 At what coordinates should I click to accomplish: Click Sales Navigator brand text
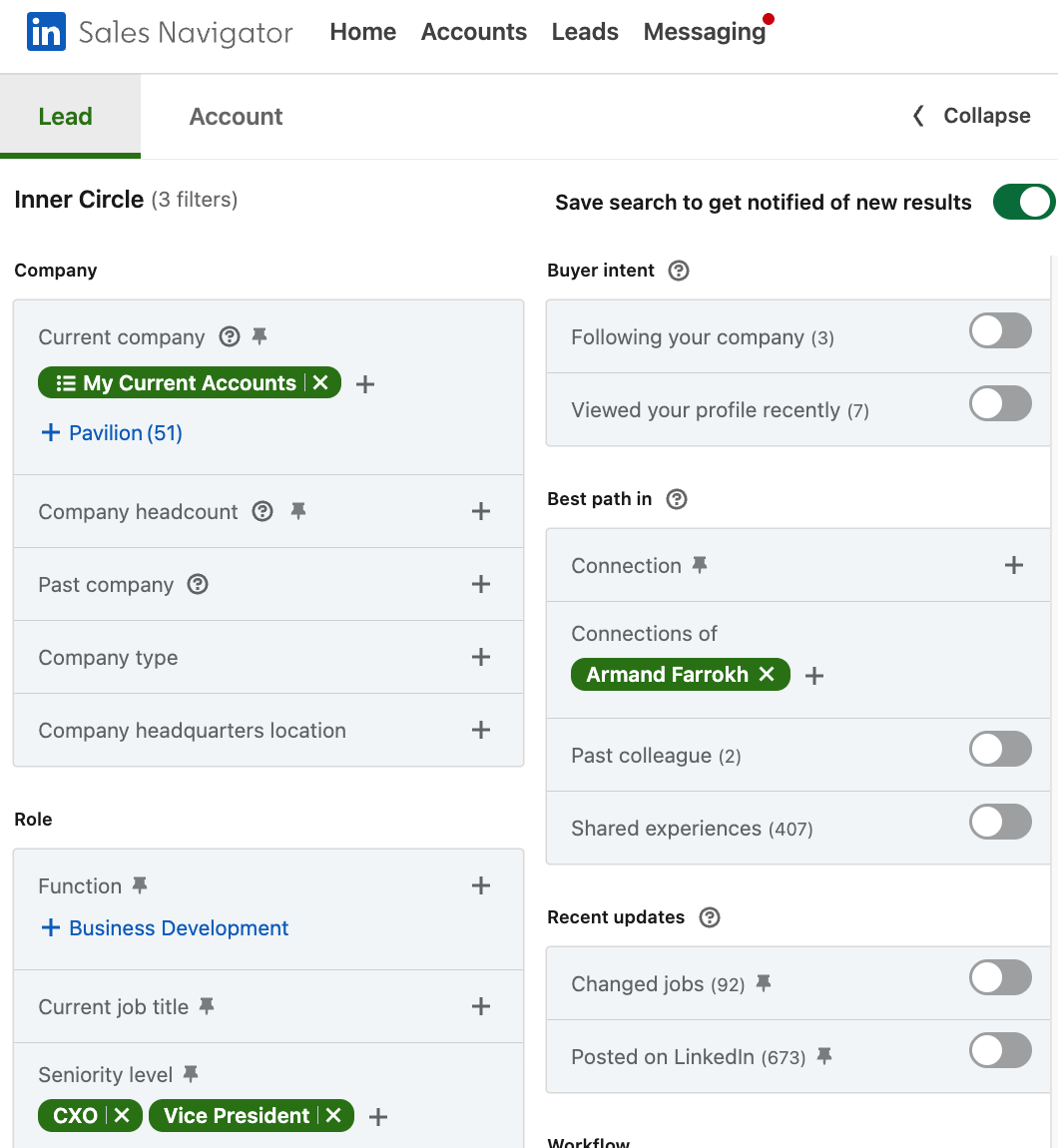(186, 33)
